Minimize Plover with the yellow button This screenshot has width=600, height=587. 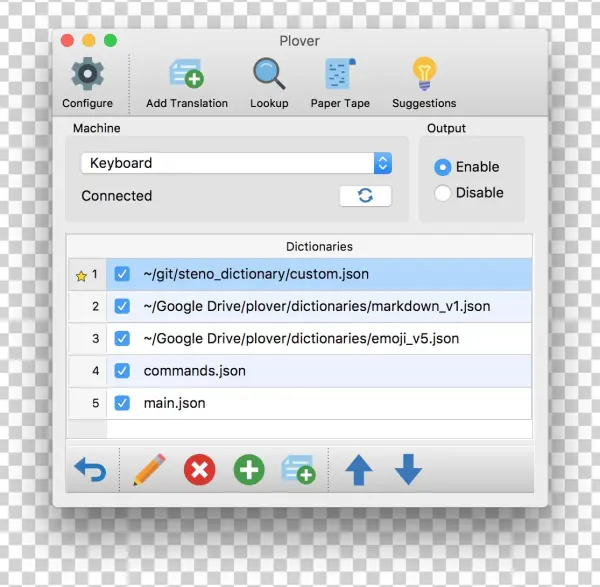click(x=89, y=41)
